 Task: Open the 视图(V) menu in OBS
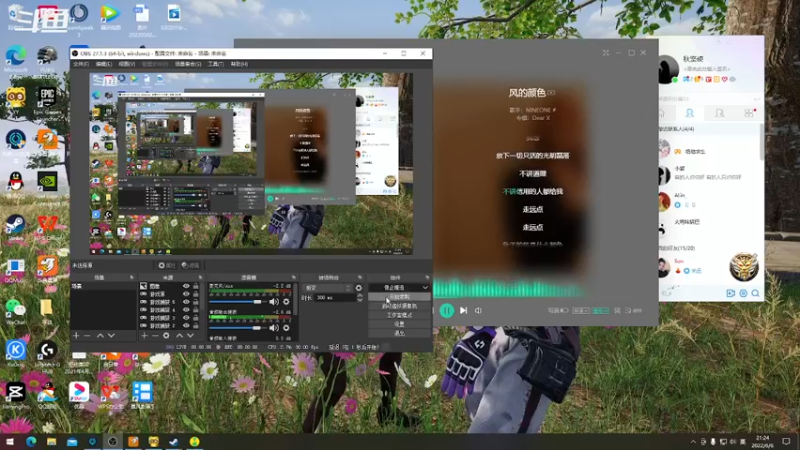(127, 64)
